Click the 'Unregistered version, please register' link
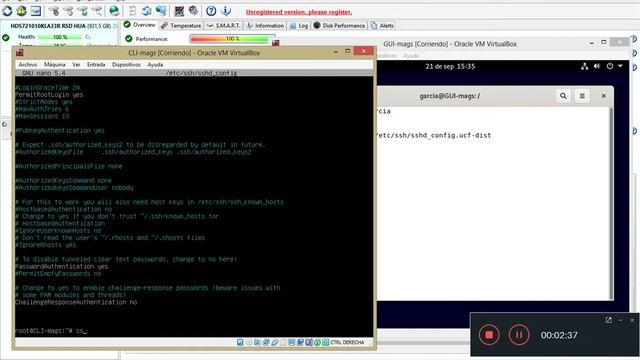 [x=299, y=12]
